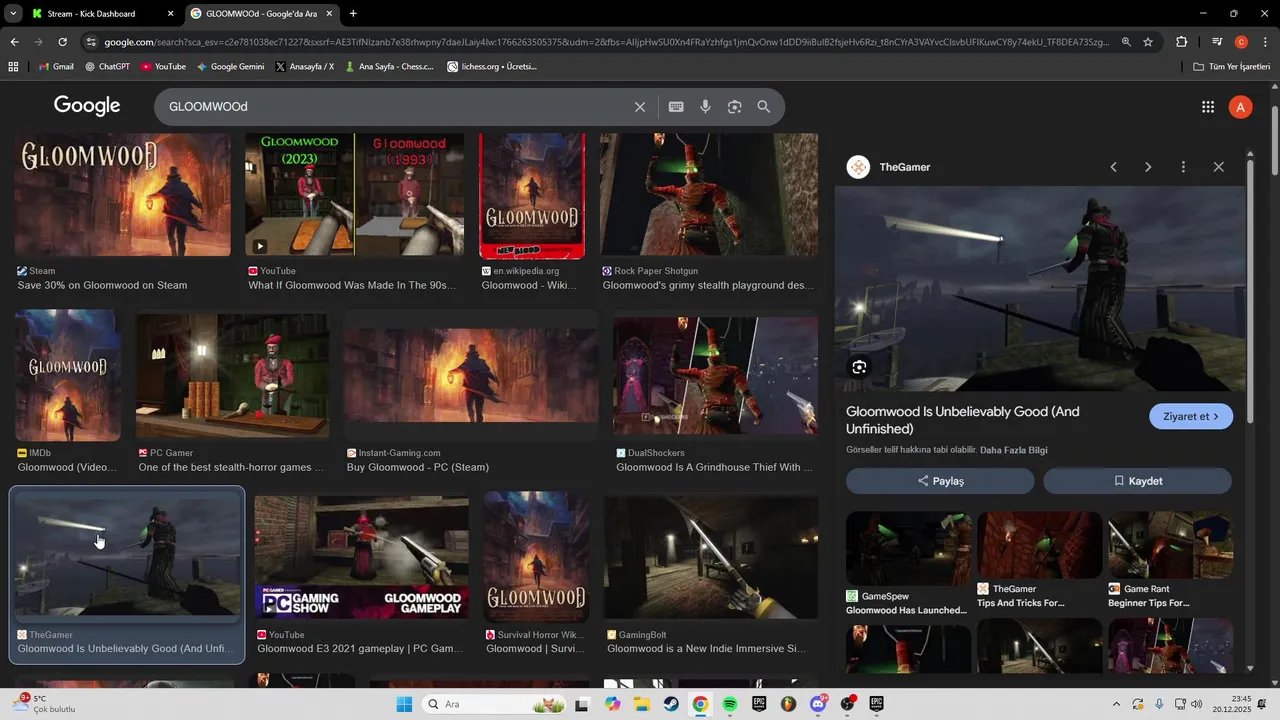This screenshot has width=1280, height=720.
Task: Open Daha Fazla Bilgi copyright link
Action: pyautogui.click(x=1014, y=450)
